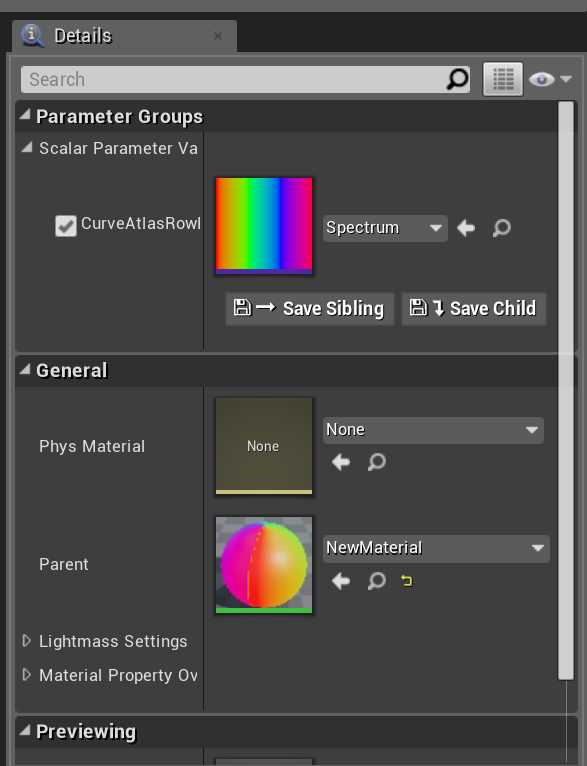The width and height of the screenshot is (587, 766).
Task: Browse to Spectrum curve in Content Browser
Action: pos(502,228)
